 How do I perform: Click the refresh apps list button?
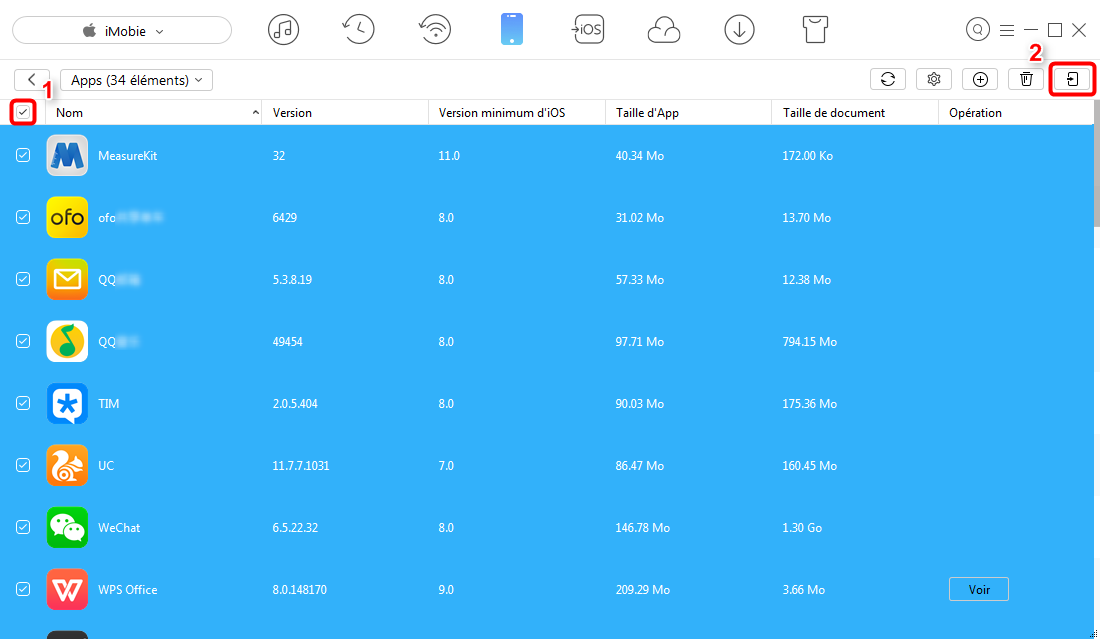click(x=887, y=79)
